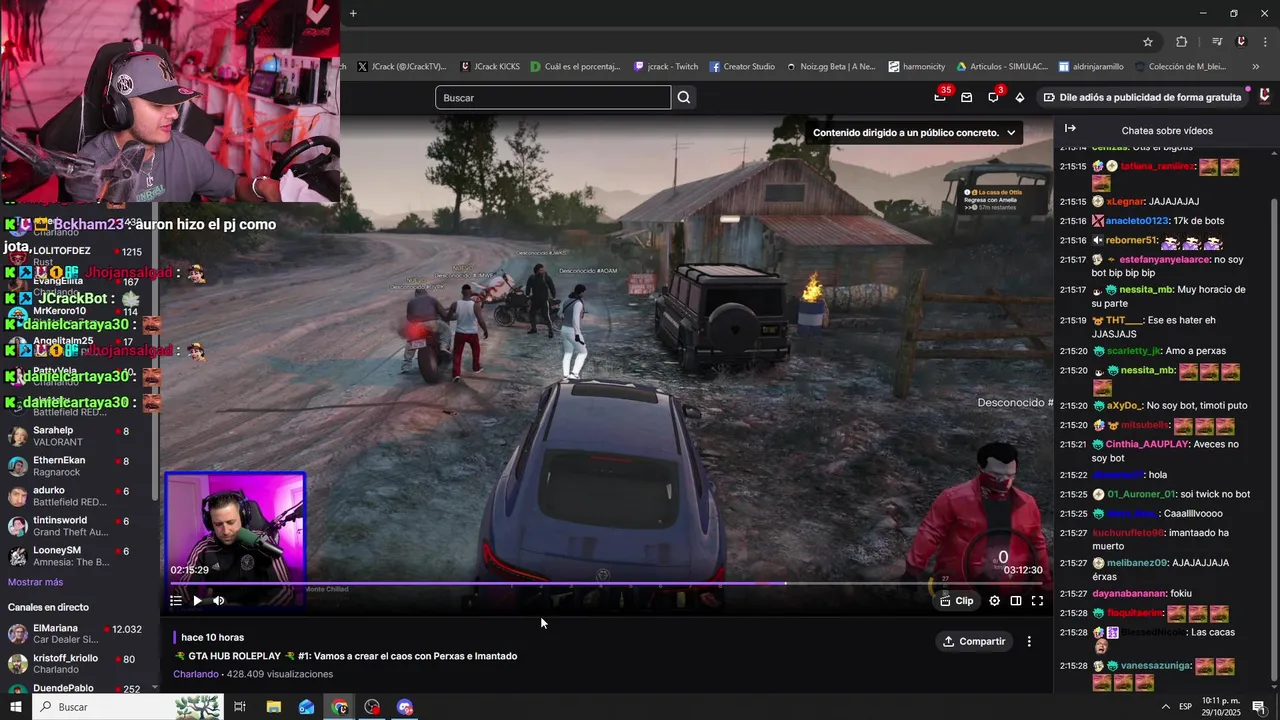Image resolution: width=1280 pixels, height=720 pixels.
Task: Open the whispers envelope icon
Action: point(966,98)
